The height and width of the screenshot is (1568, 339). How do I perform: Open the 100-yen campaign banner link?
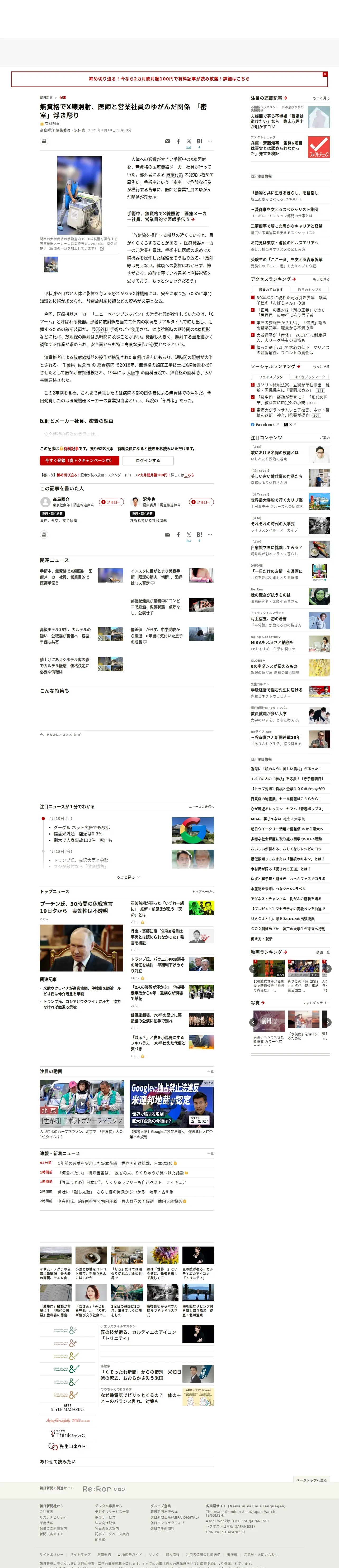click(x=169, y=79)
